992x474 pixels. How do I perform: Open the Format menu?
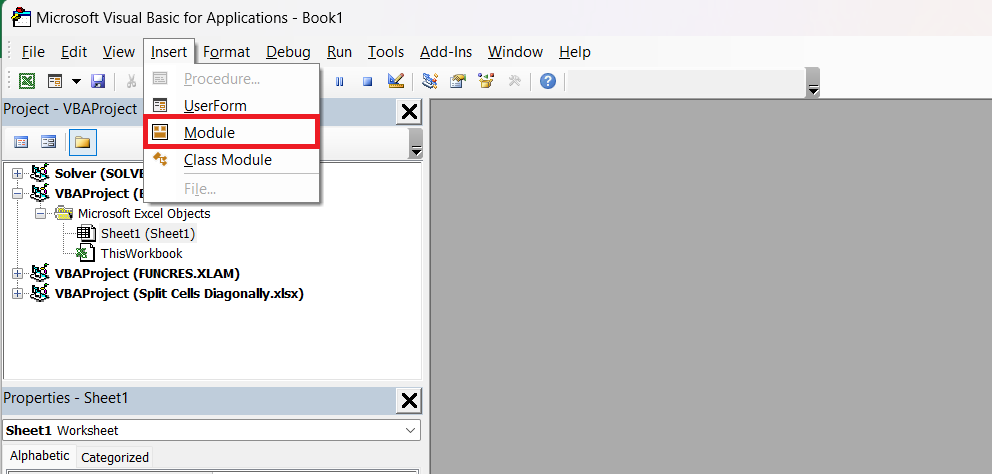(226, 52)
